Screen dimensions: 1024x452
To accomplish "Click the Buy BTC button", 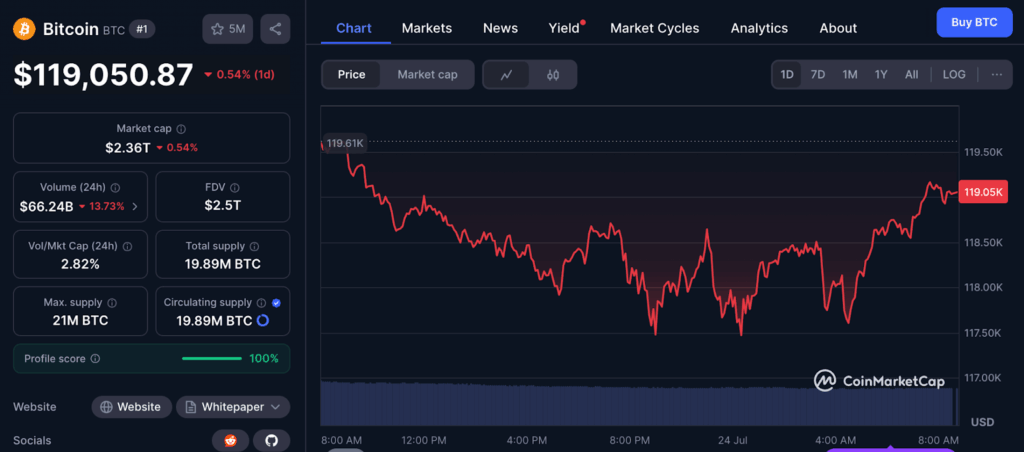I will pyautogui.click(x=973, y=22).
